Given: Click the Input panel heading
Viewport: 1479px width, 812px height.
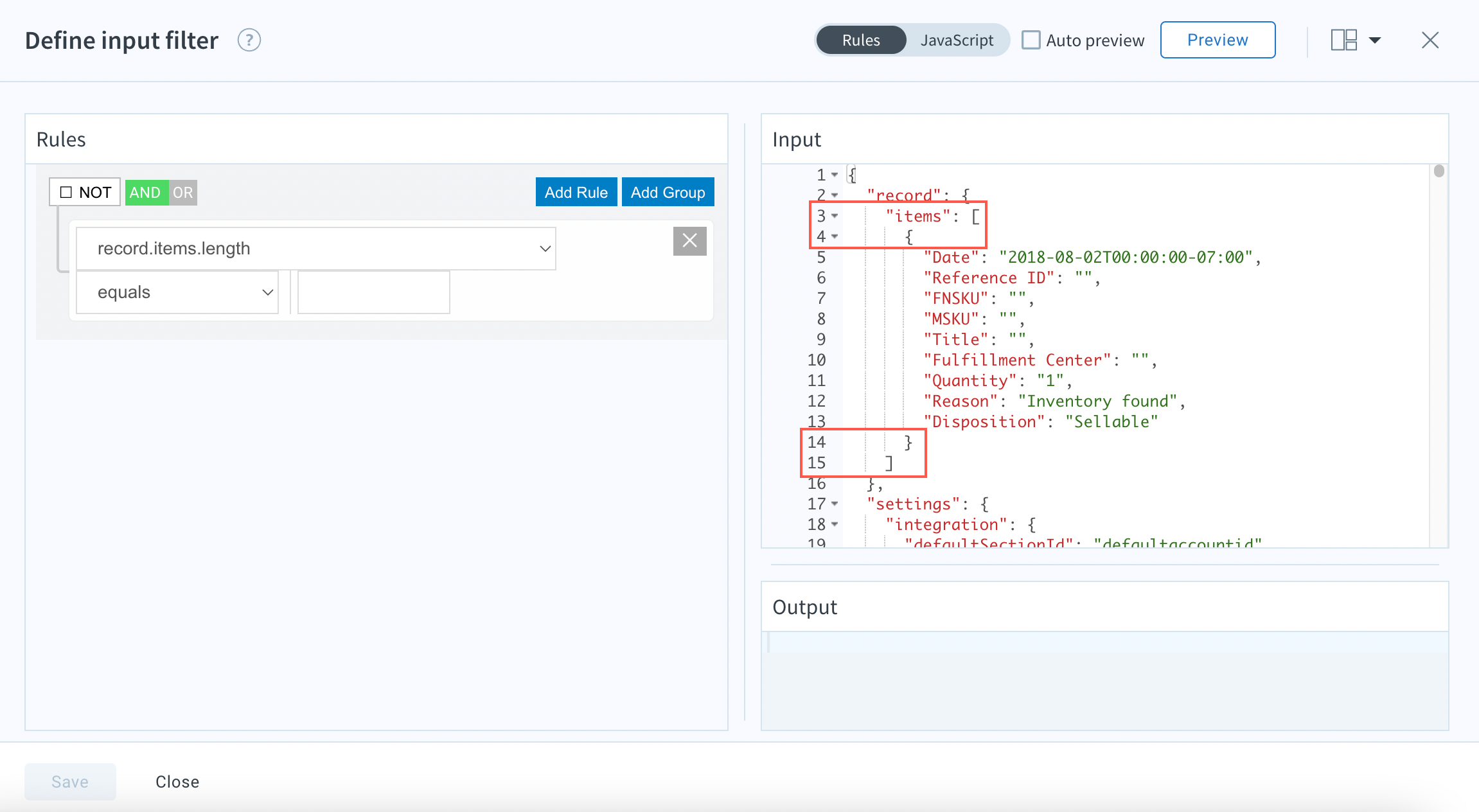Looking at the screenshot, I should point(797,139).
